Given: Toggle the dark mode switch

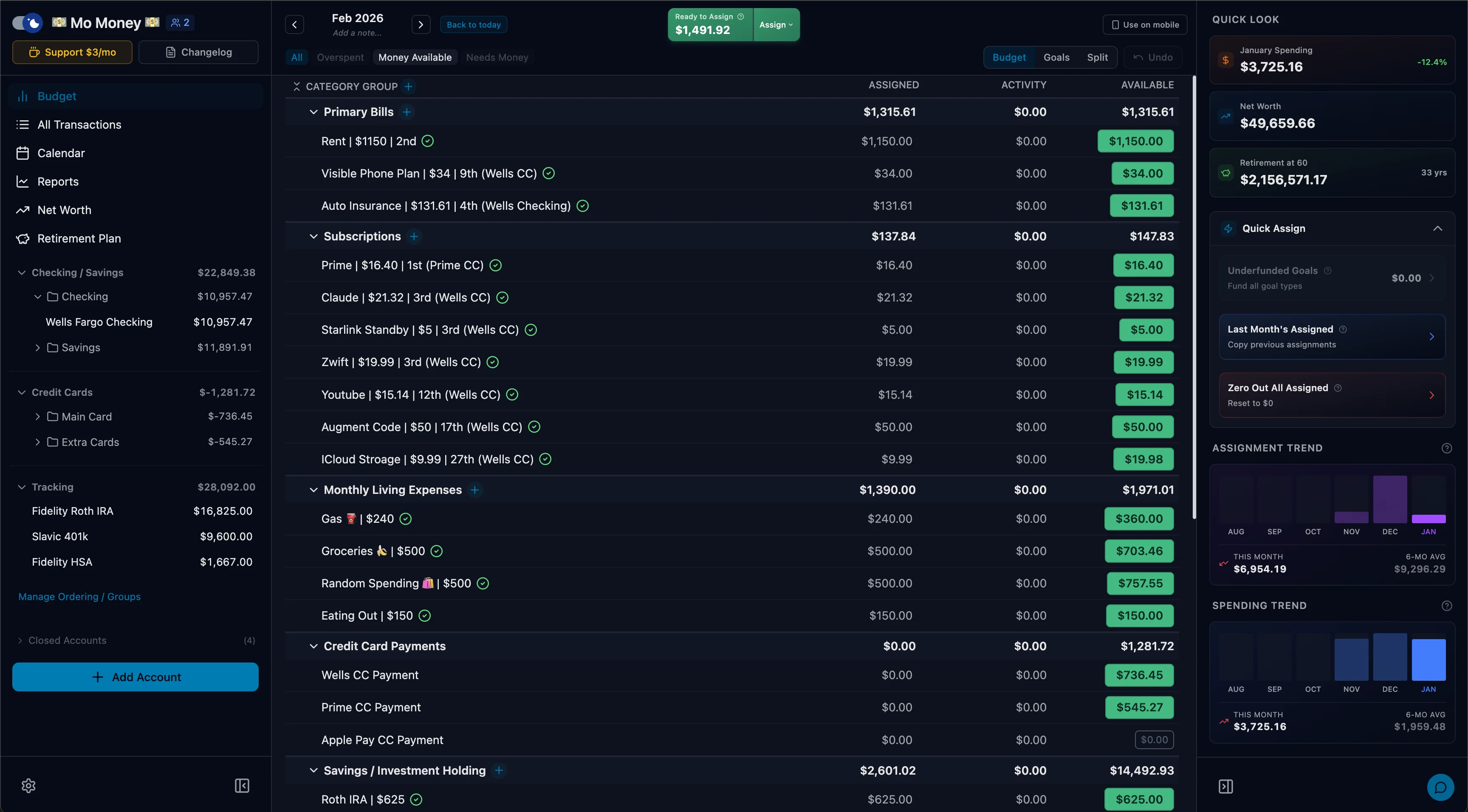Looking at the screenshot, I should pyautogui.click(x=27, y=23).
